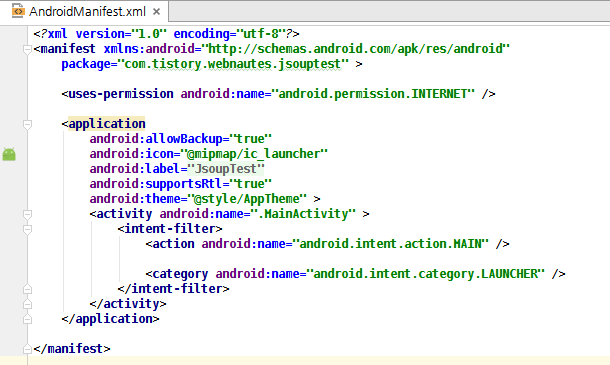This screenshot has height=365, width=610.
Task: Click the Android icon in the gutter
Action: (x=9, y=154)
